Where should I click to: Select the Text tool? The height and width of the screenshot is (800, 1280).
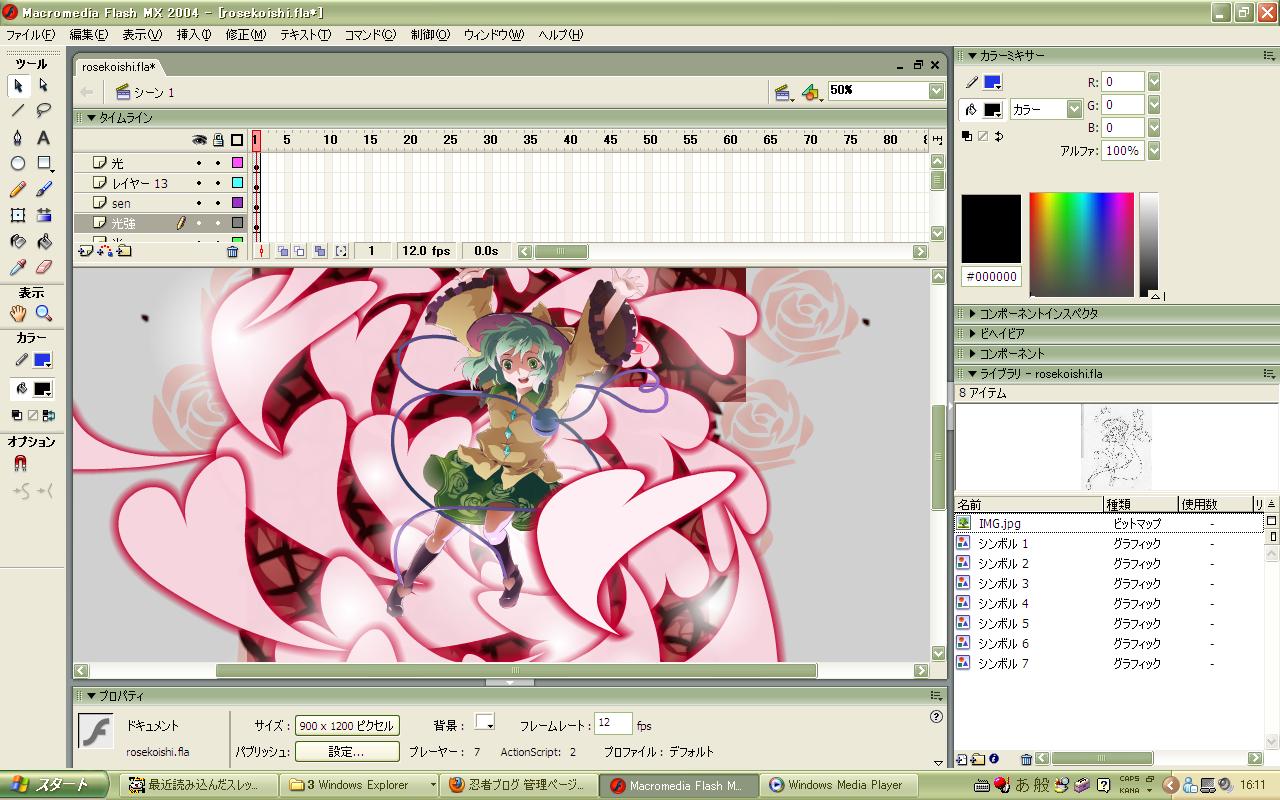point(44,138)
